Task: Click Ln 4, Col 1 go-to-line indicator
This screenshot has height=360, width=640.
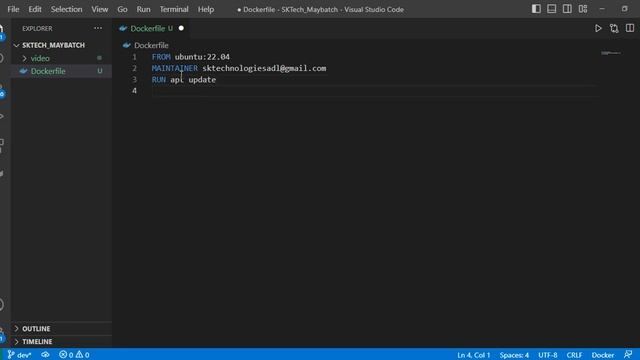Action: point(473,355)
